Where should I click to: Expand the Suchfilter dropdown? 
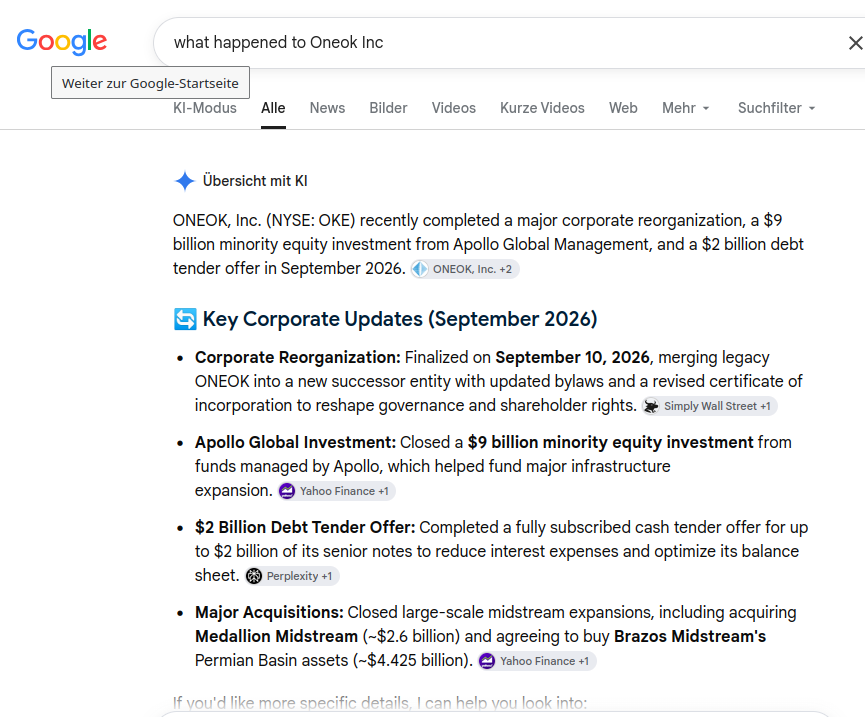(776, 108)
